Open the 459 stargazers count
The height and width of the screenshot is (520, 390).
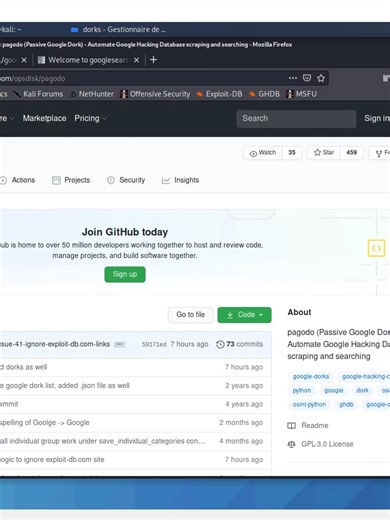point(351,153)
